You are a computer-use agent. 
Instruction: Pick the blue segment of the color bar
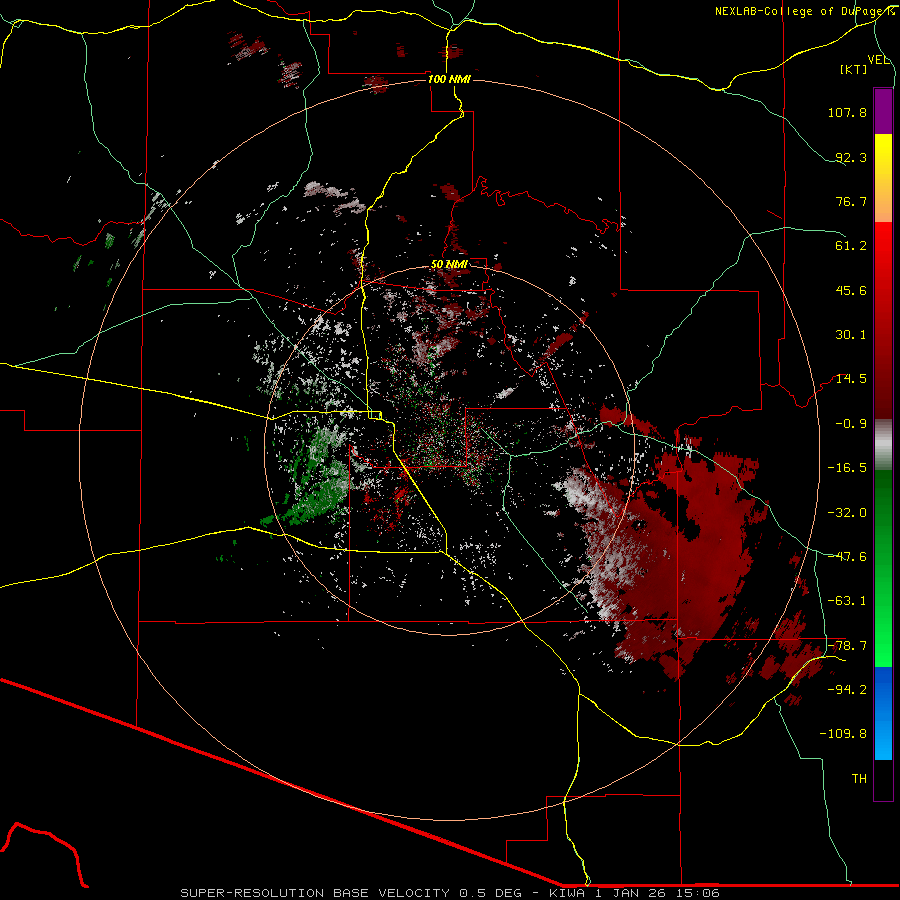(x=883, y=713)
